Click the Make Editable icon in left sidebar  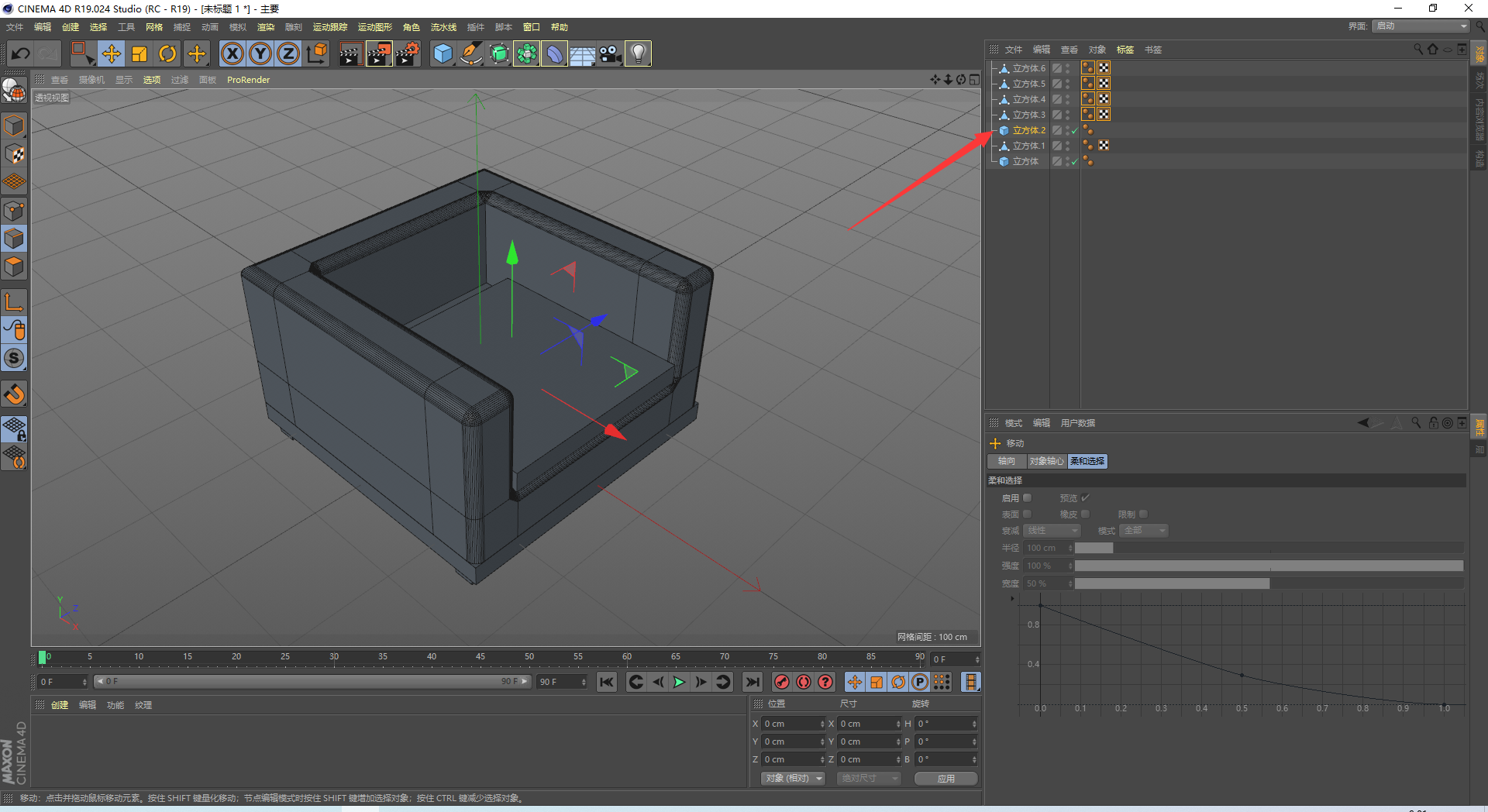(14, 91)
